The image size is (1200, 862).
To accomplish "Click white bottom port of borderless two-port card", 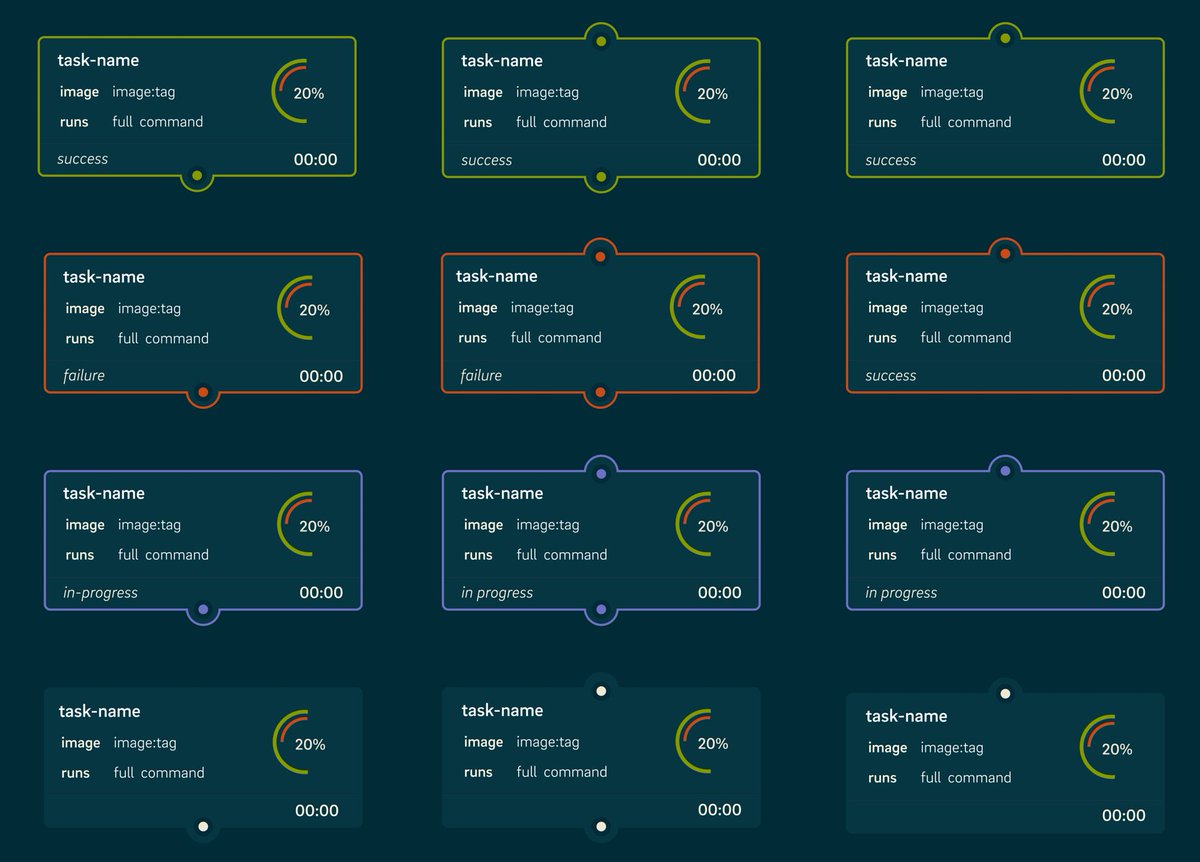I will [x=601, y=826].
